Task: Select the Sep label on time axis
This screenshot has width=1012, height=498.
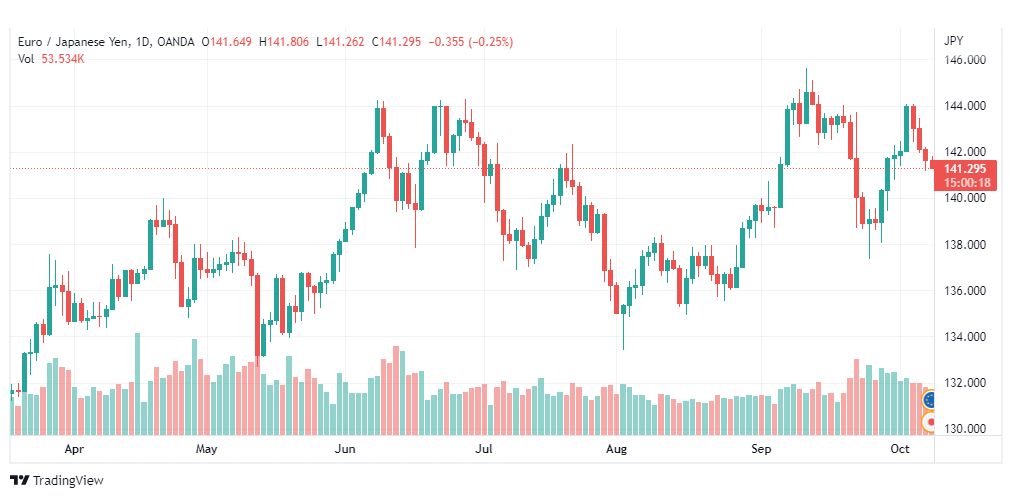Action: 761,448
